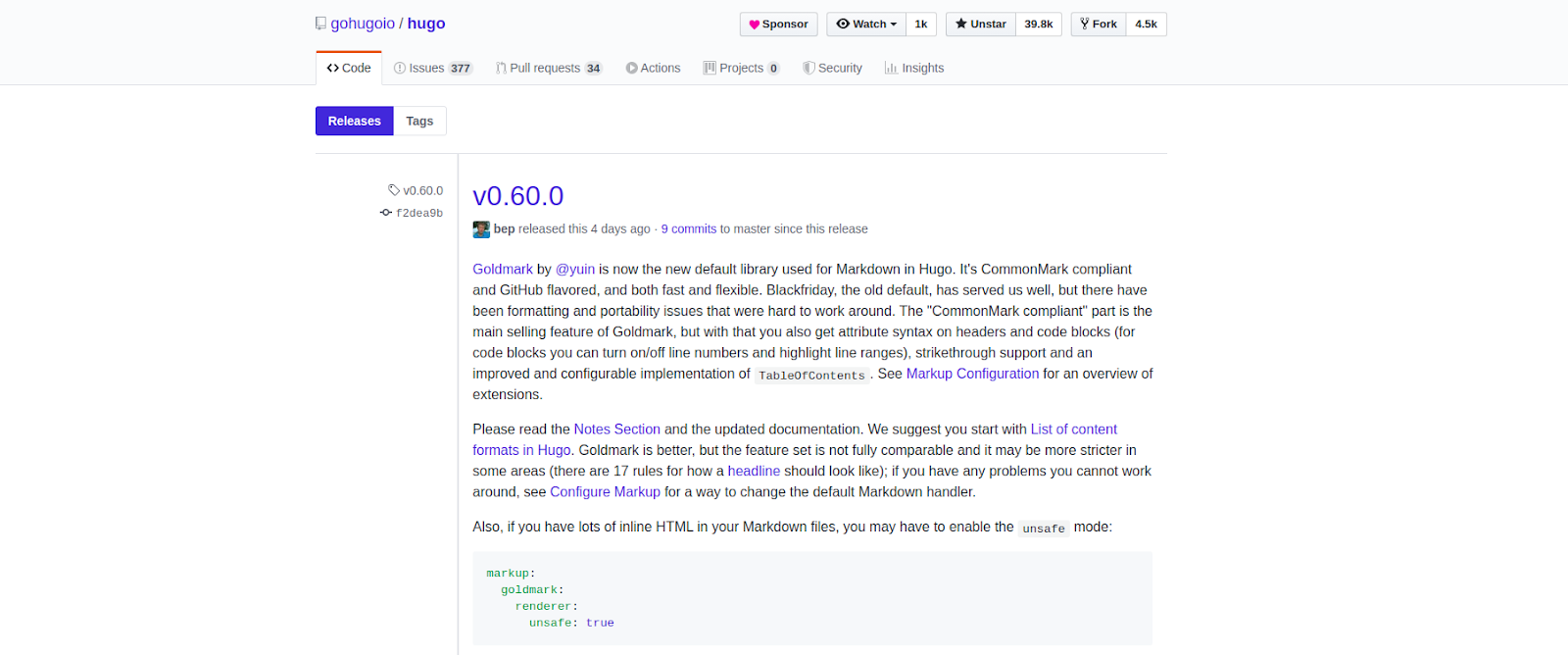Click the Sponsor heart button
This screenshot has width=1568, height=655.
[x=779, y=25]
